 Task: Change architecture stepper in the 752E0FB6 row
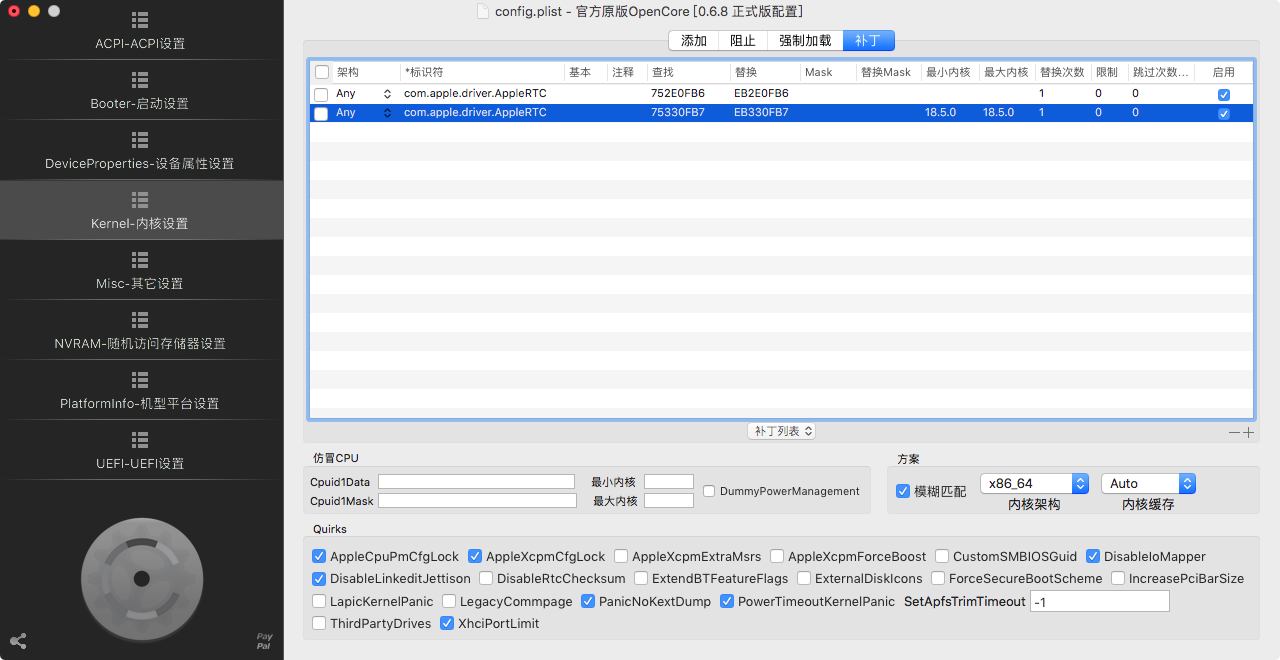[387, 94]
